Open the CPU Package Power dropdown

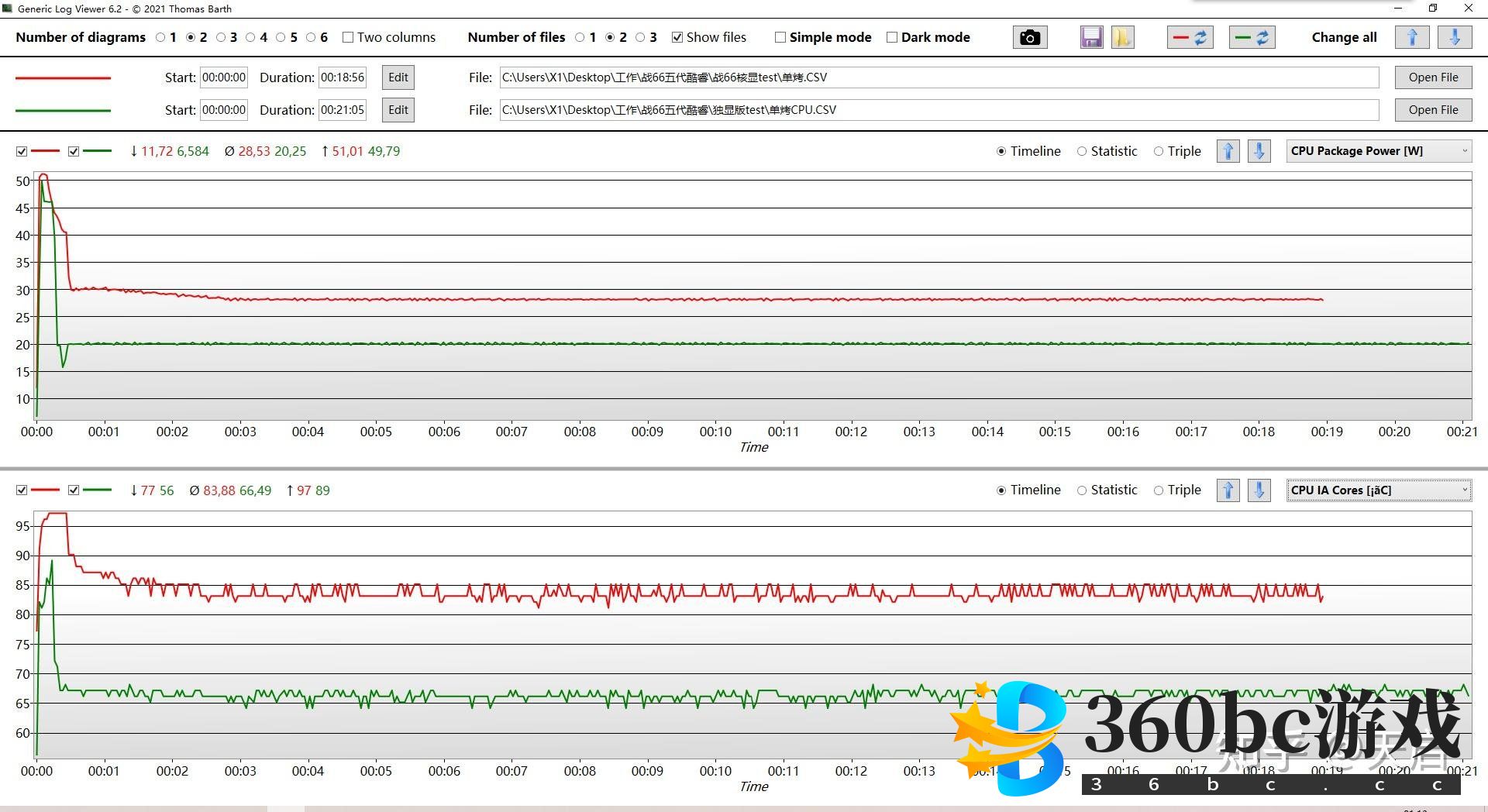click(1378, 151)
